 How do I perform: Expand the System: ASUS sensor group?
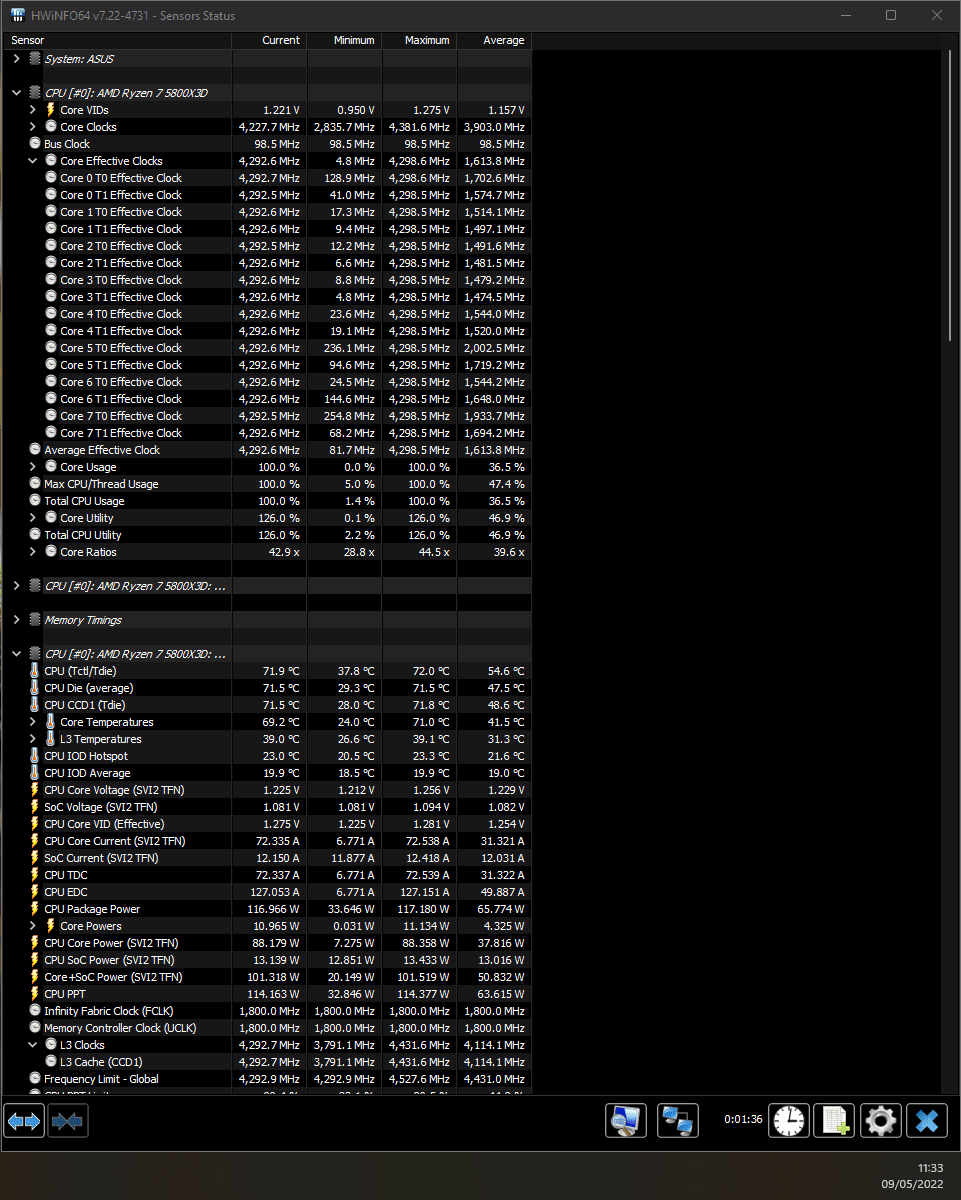coord(16,59)
